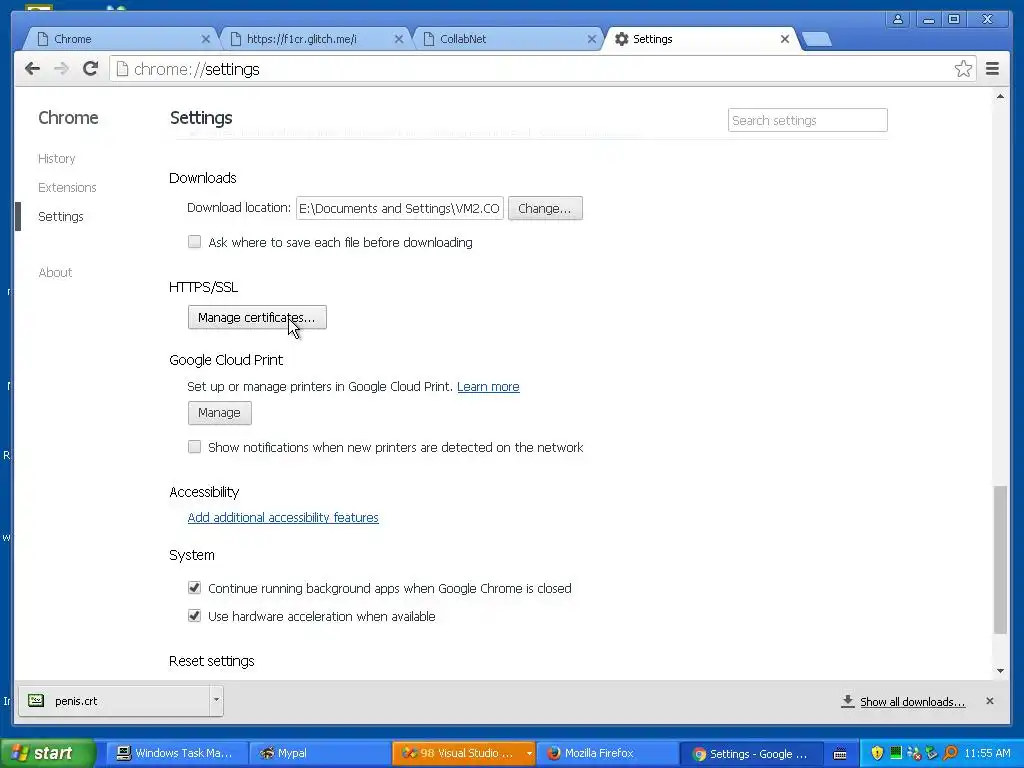Open the Chrome hamburger menu
This screenshot has height=768, width=1024.
pyautogui.click(x=992, y=69)
